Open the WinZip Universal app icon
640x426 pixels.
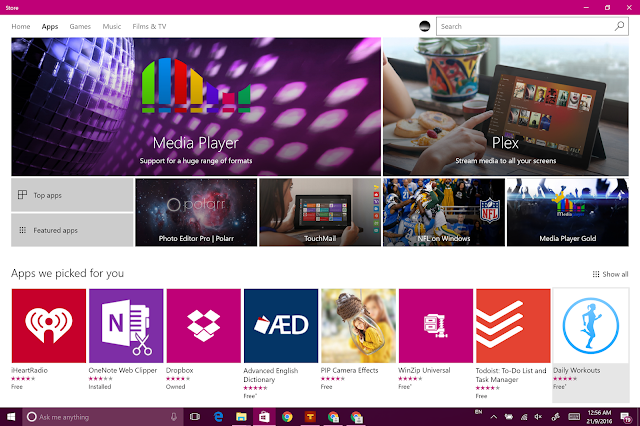436,326
